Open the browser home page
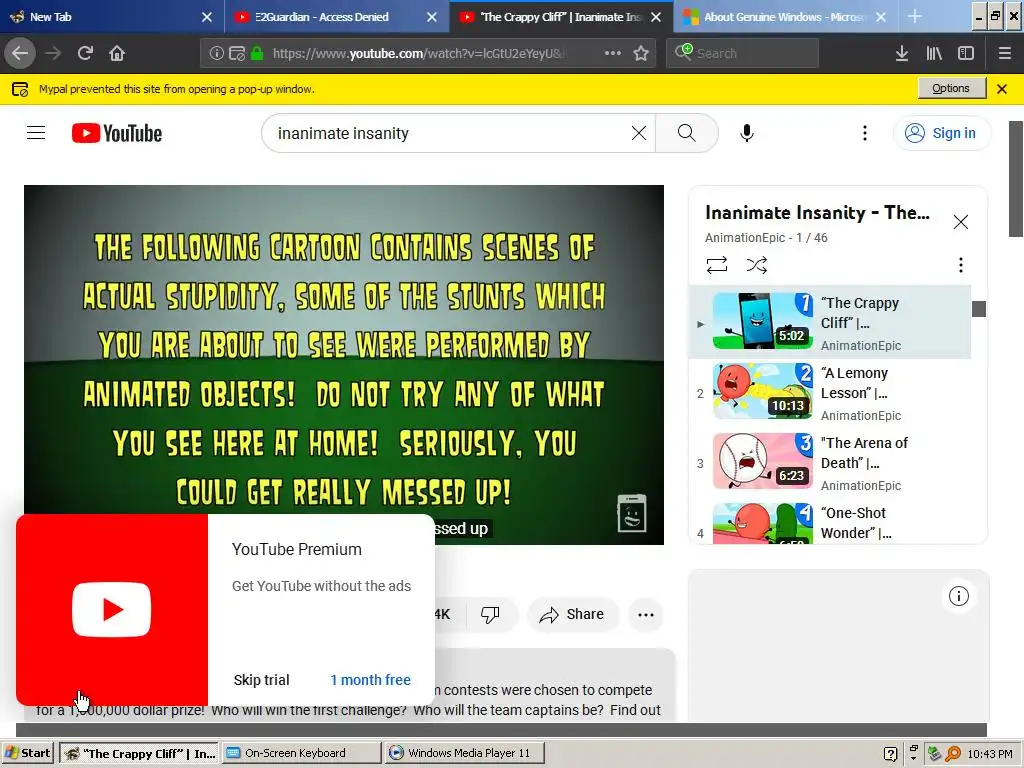1024x768 pixels. (117, 53)
